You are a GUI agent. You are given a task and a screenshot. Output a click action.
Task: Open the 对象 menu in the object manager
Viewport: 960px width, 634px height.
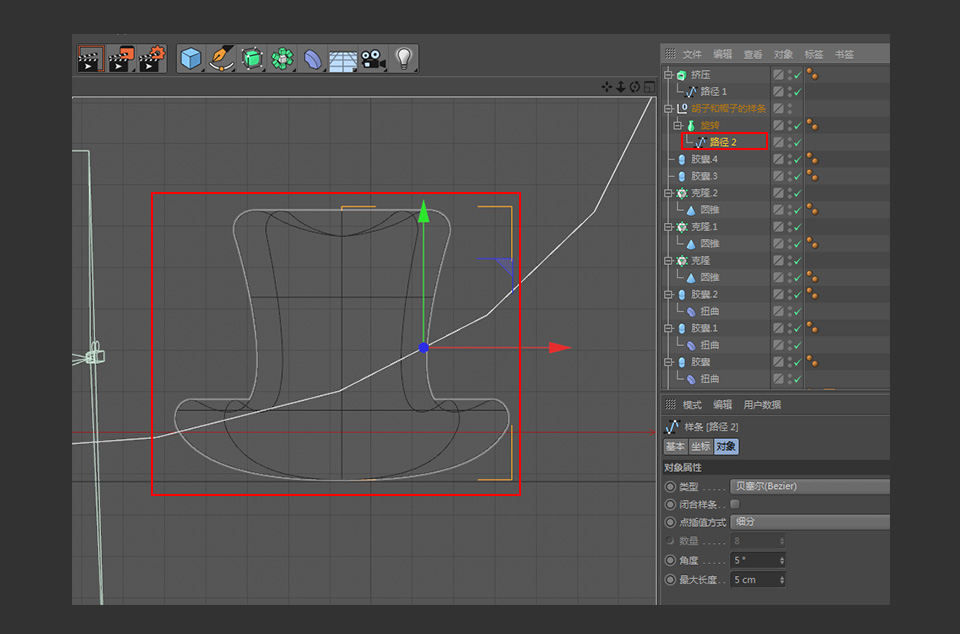[x=784, y=54]
